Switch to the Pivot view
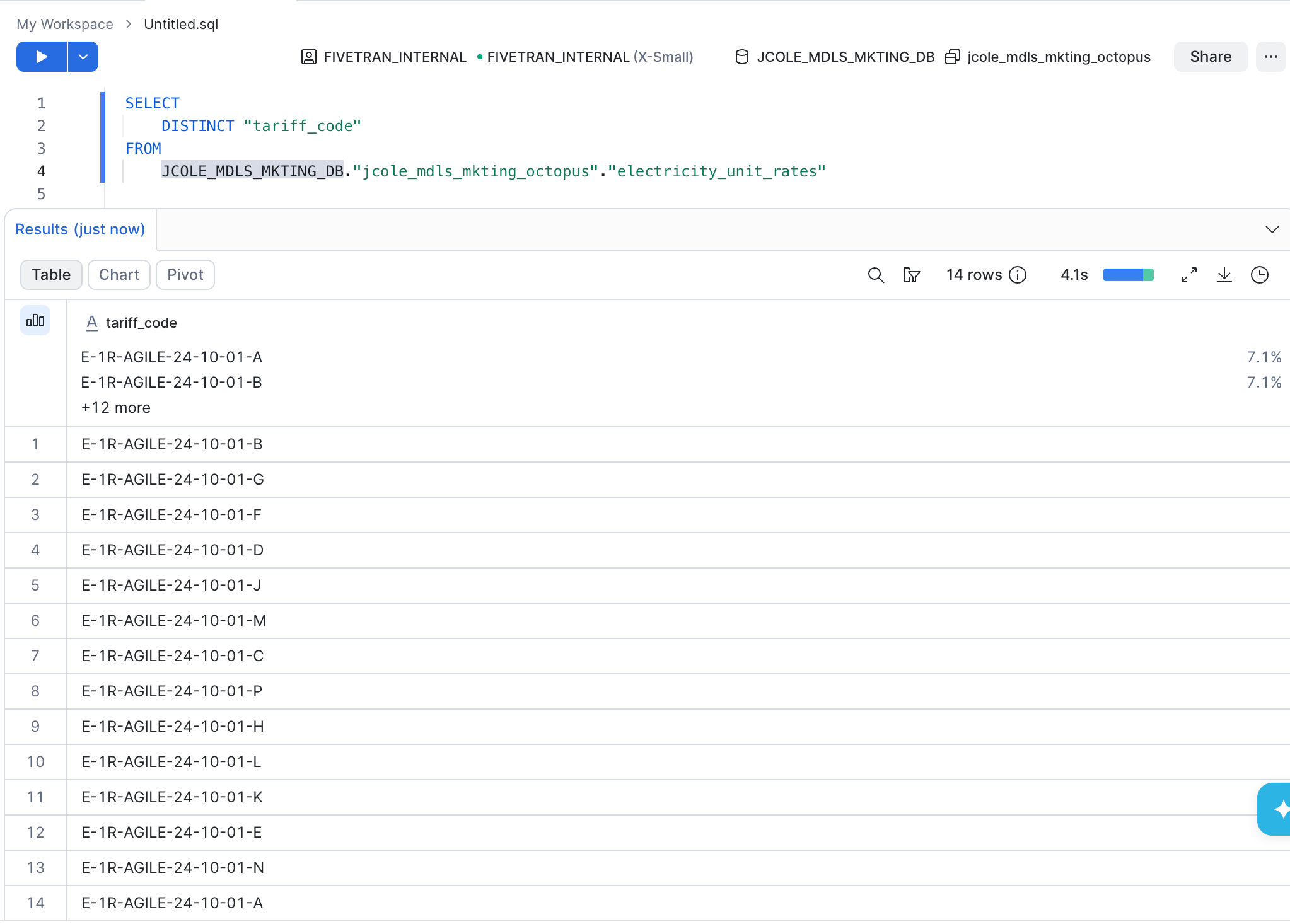1290x924 pixels. click(185, 275)
